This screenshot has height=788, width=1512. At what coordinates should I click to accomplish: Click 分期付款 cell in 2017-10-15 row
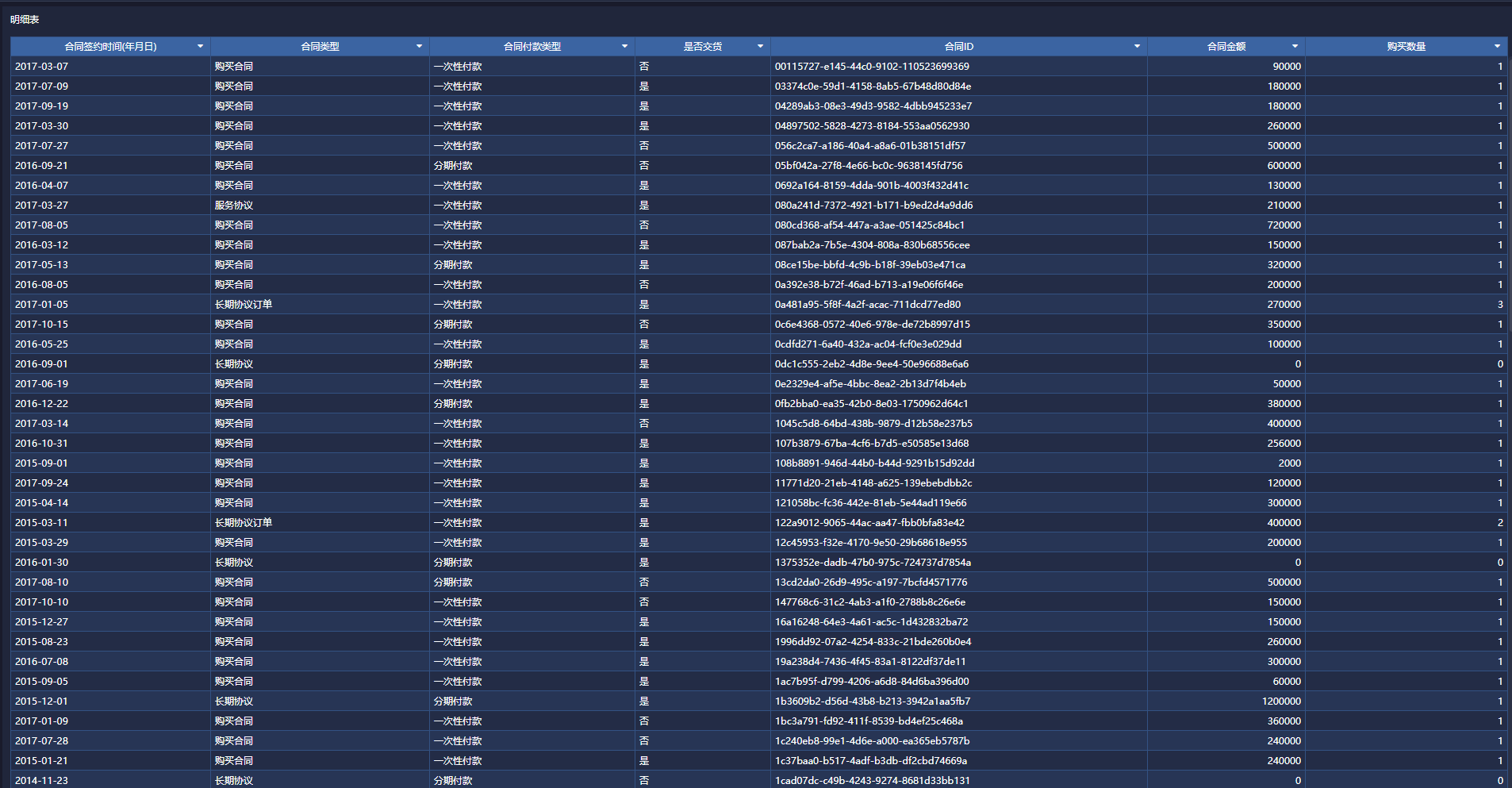click(x=532, y=325)
